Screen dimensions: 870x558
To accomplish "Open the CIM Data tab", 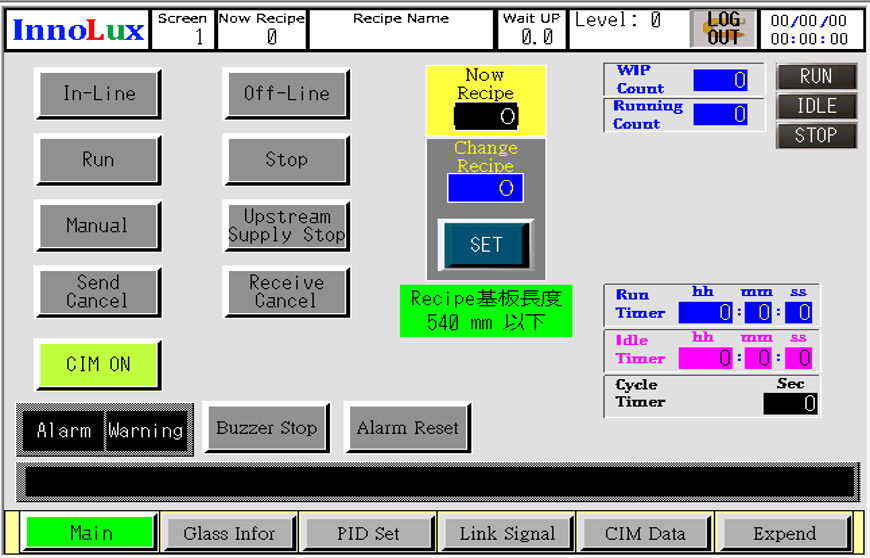I will pyautogui.click(x=645, y=533).
